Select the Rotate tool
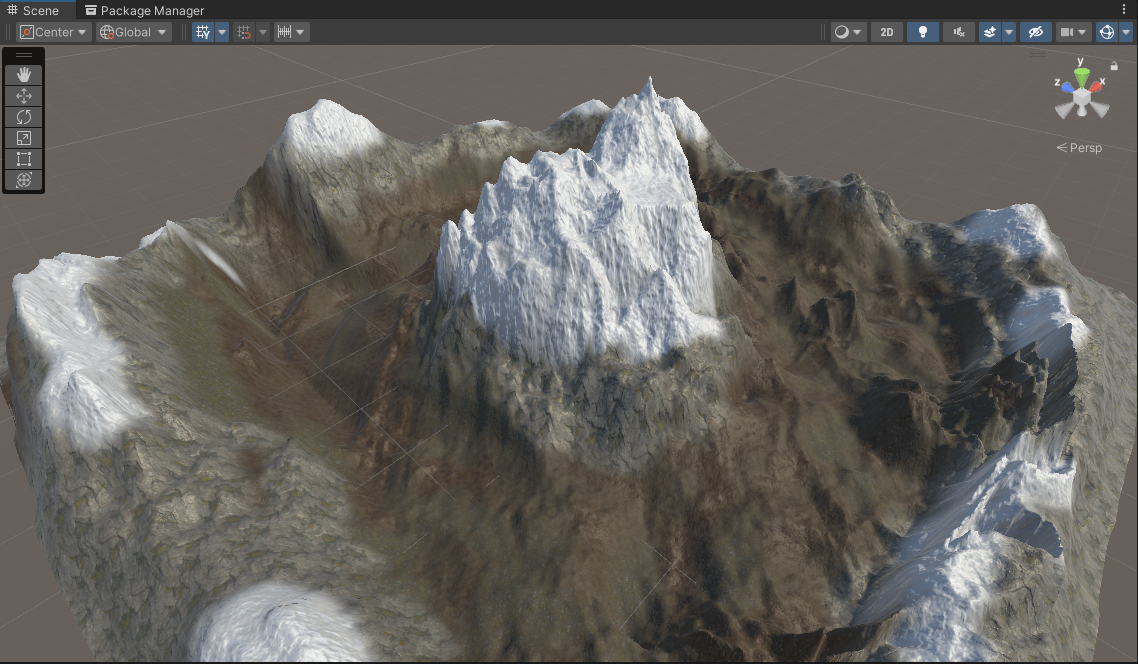Image resolution: width=1138 pixels, height=664 pixels. point(23,117)
